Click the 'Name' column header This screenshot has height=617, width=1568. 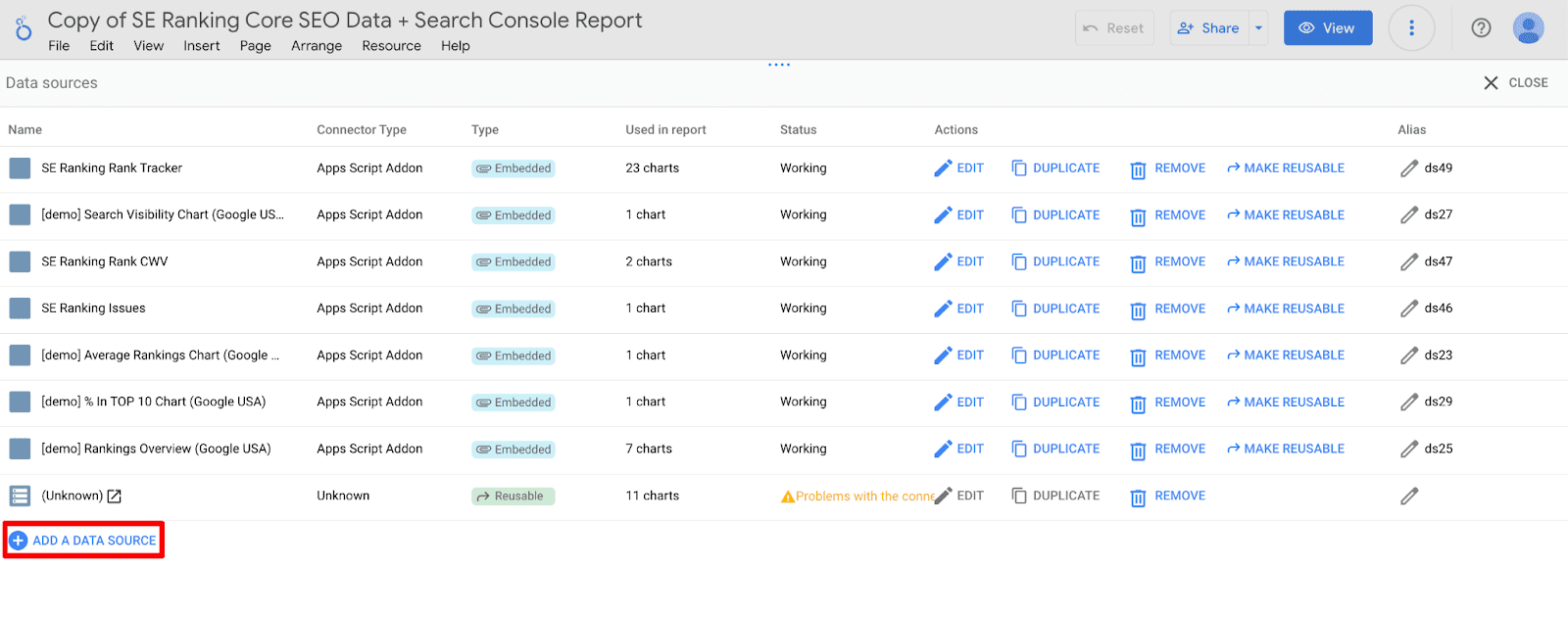[25, 130]
